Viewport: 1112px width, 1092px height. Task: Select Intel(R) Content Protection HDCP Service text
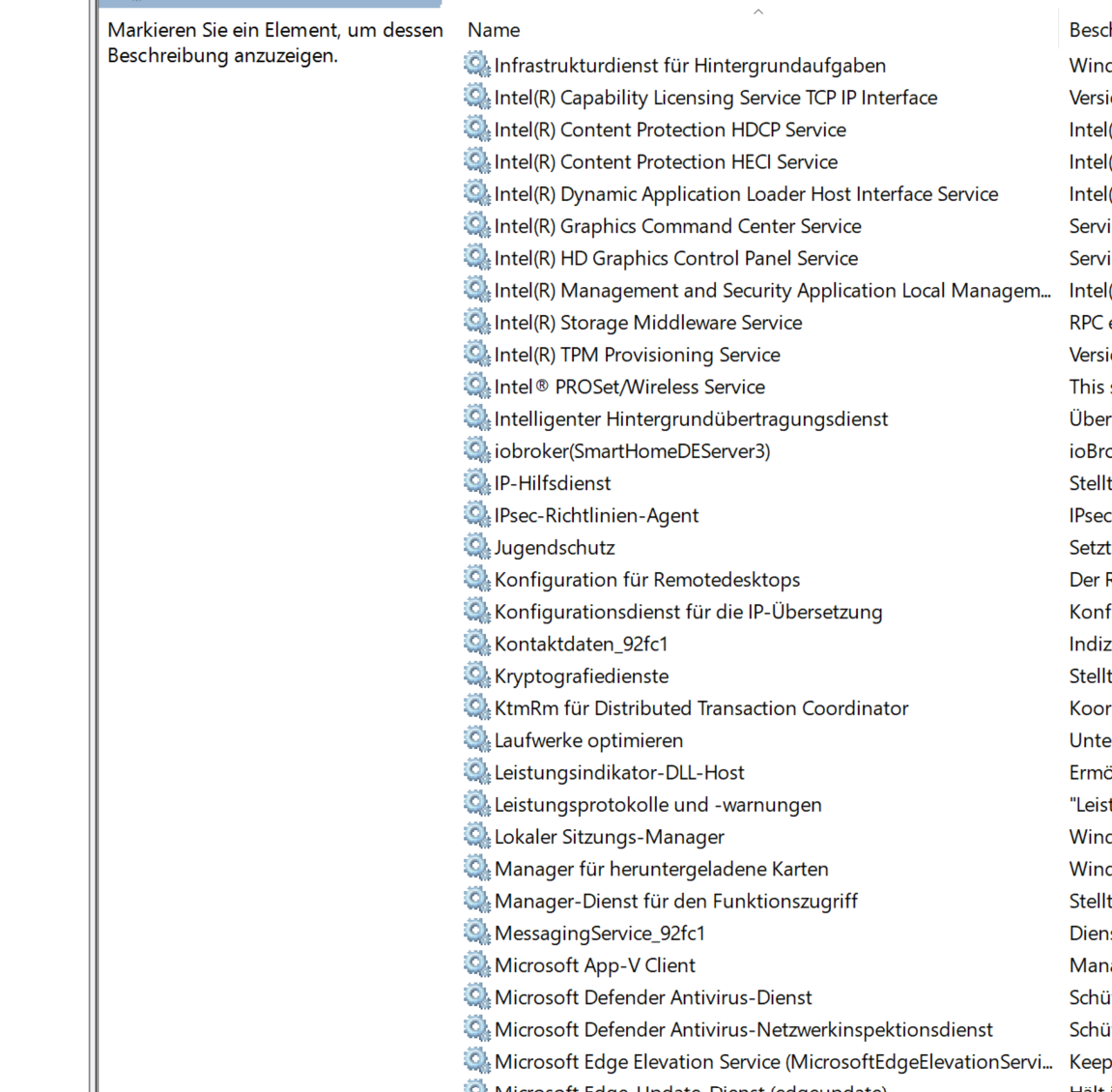(x=670, y=129)
